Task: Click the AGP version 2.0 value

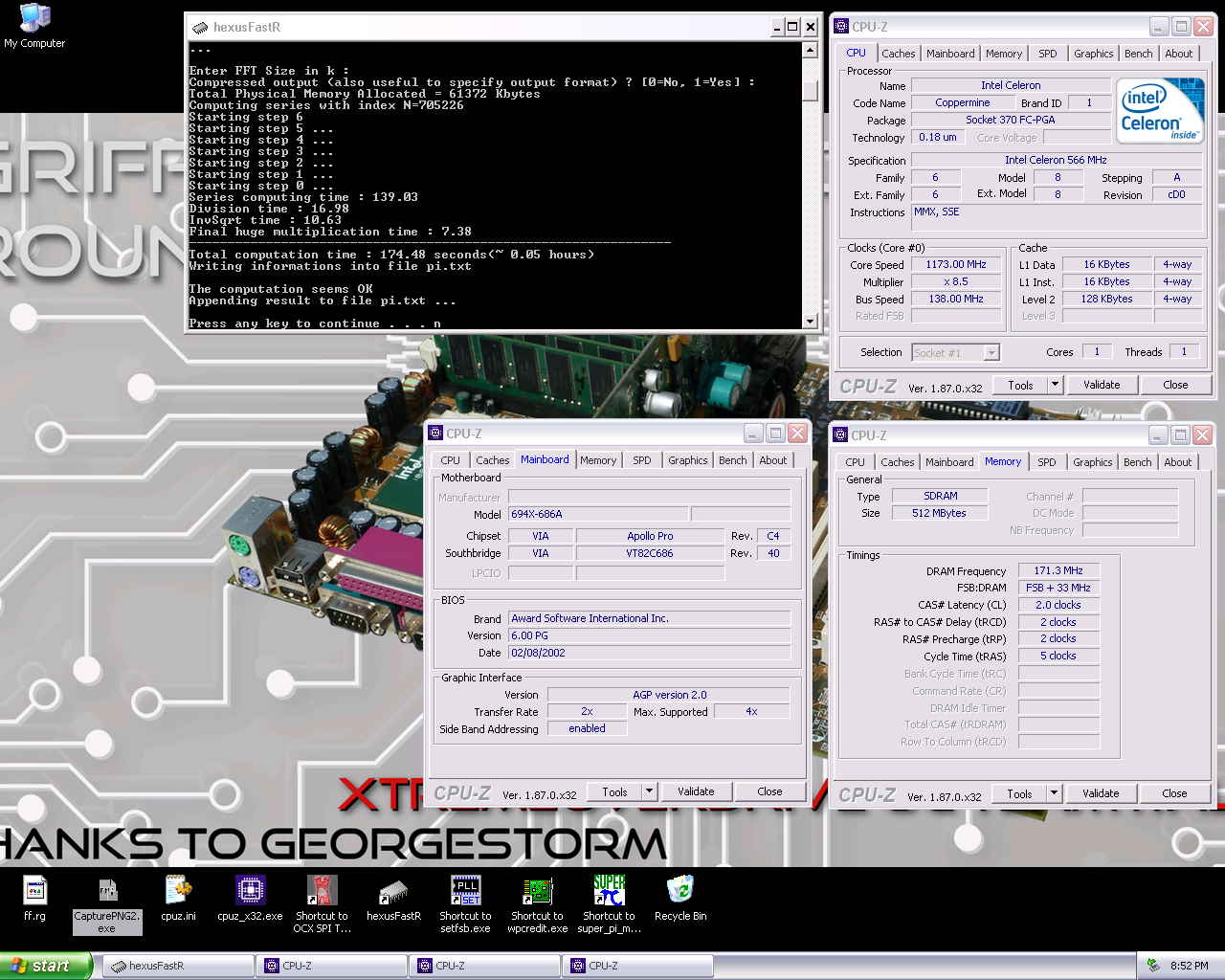Action: (x=669, y=695)
